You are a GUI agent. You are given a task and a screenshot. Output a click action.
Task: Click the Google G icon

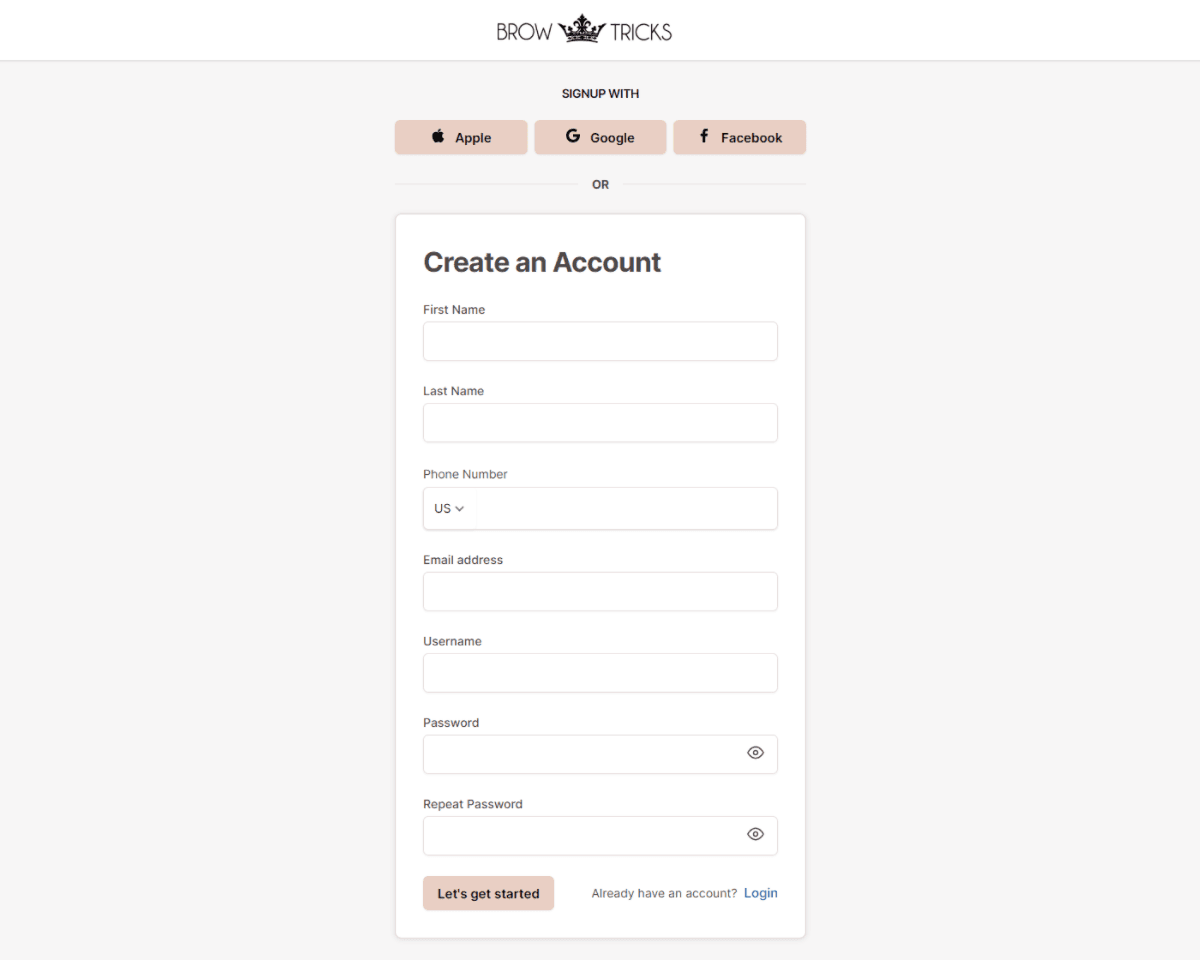pyautogui.click(x=573, y=136)
